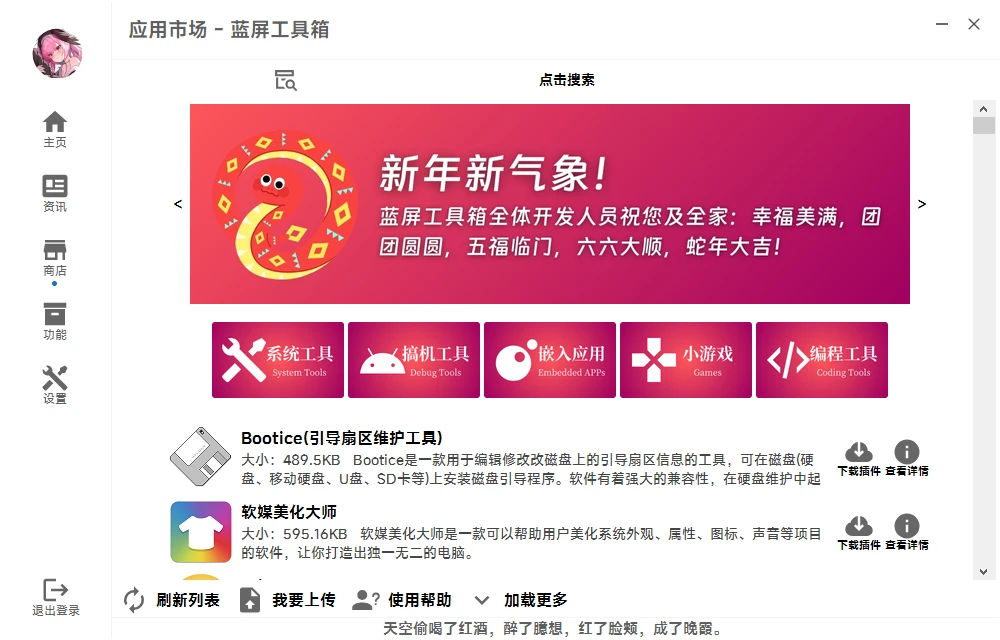Screen dimensions: 1000x640
Task: Click 我要上传 upload button
Action: [x=288, y=600]
